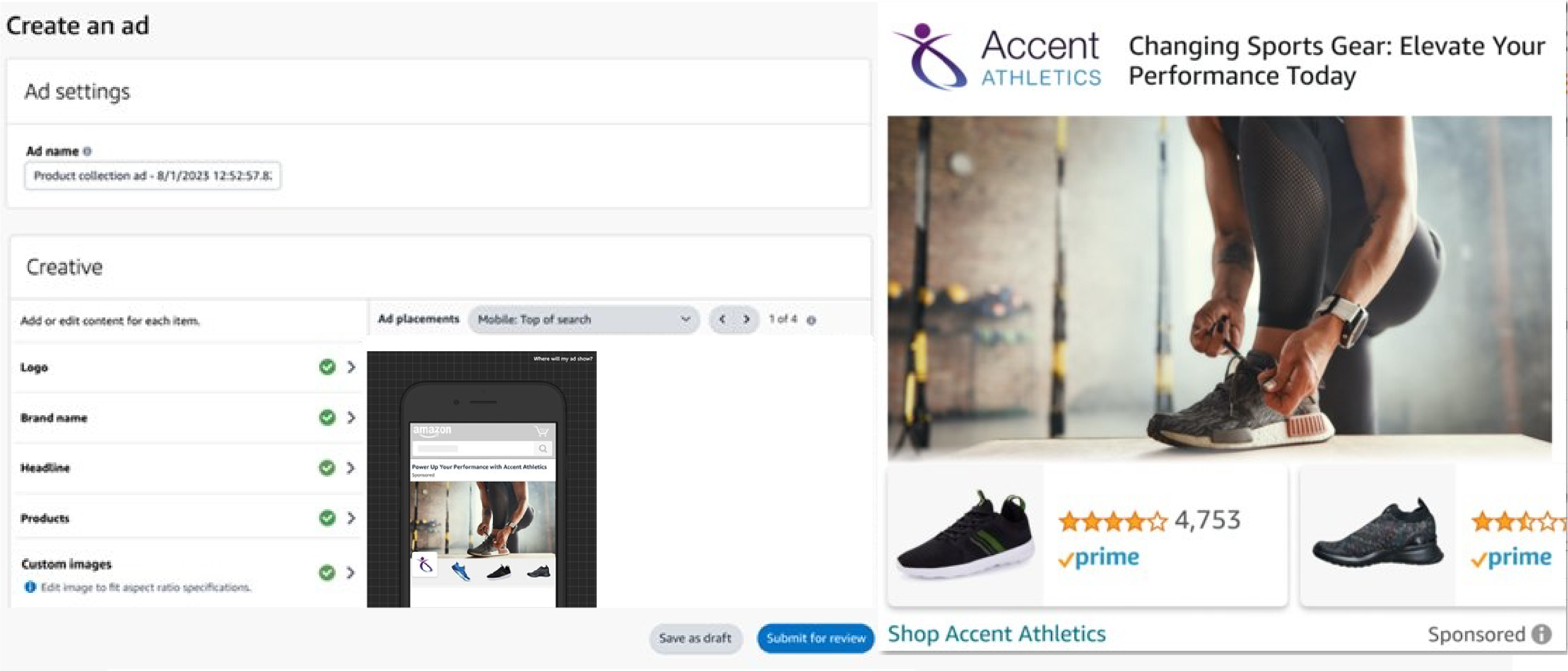Image resolution: width=1568 pixels, height=671 pixels.
Task: Click the Brand name green checkmark
Action: click(x=327, y=417)
